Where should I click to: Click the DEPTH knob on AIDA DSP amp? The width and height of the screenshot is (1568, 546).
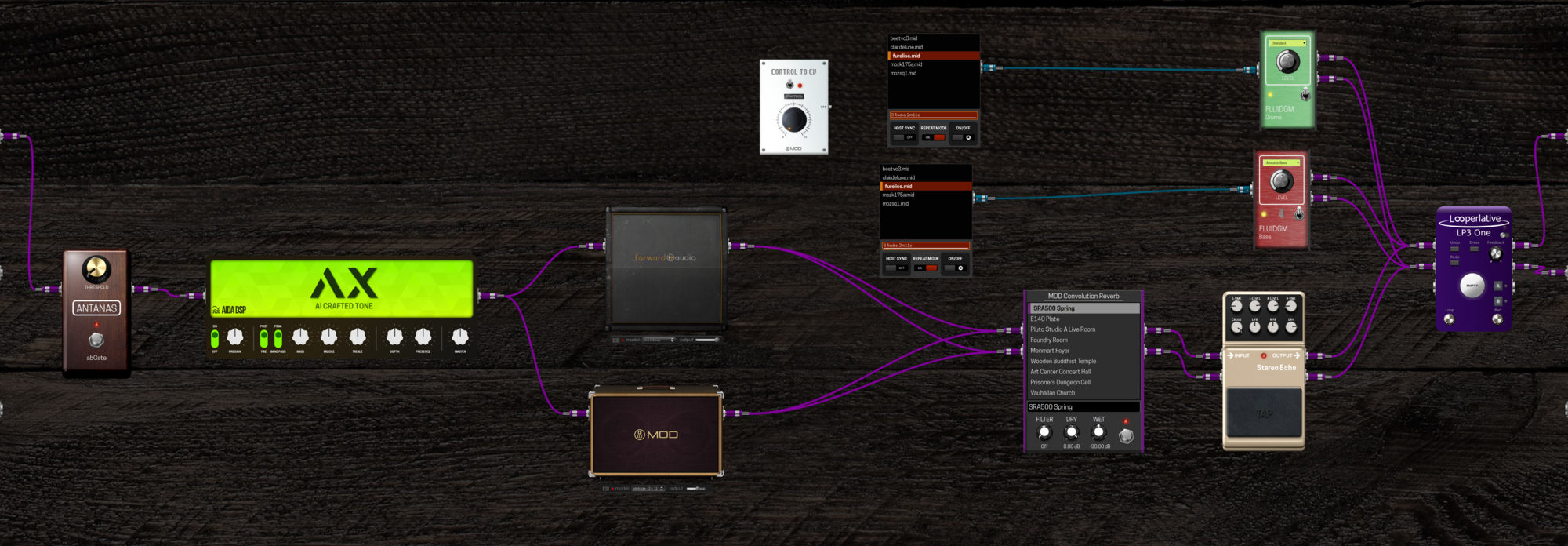[394, 337]
